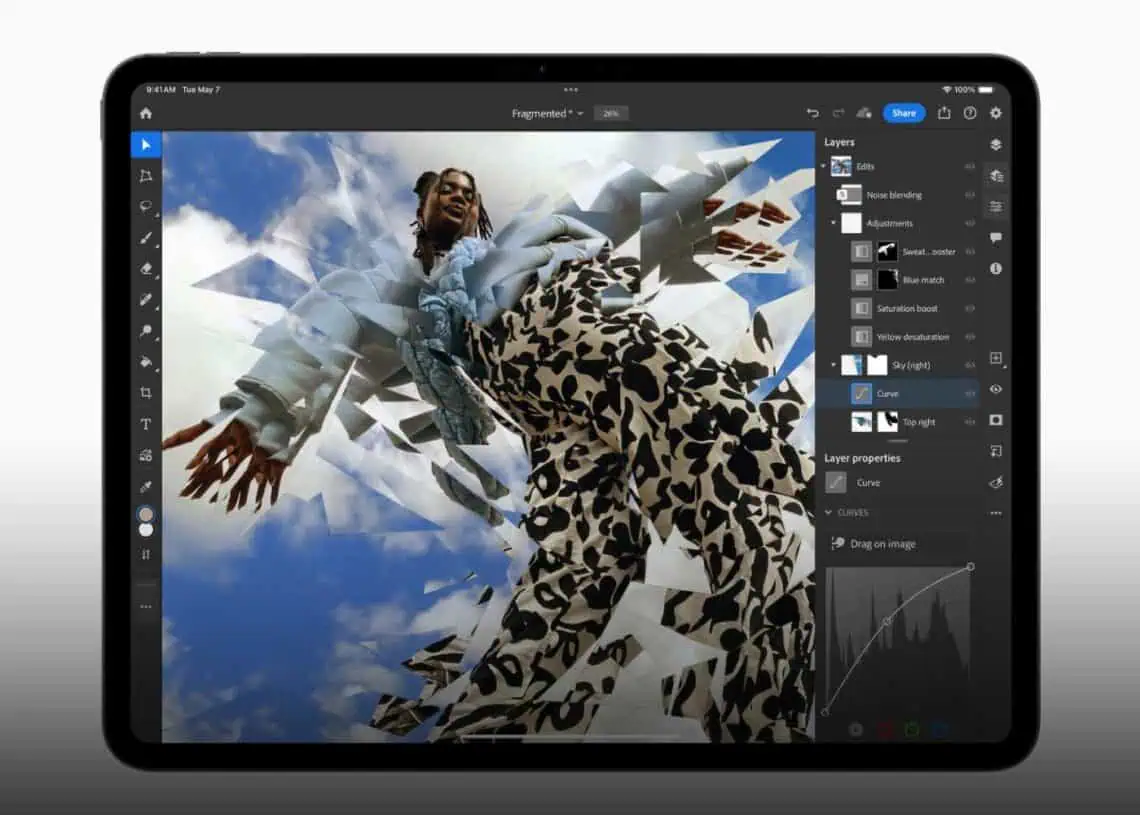The width and height of the screenshot is (1140, 815).
Task: Select the Paint Bucket fill tool
Action: (146, 362)
